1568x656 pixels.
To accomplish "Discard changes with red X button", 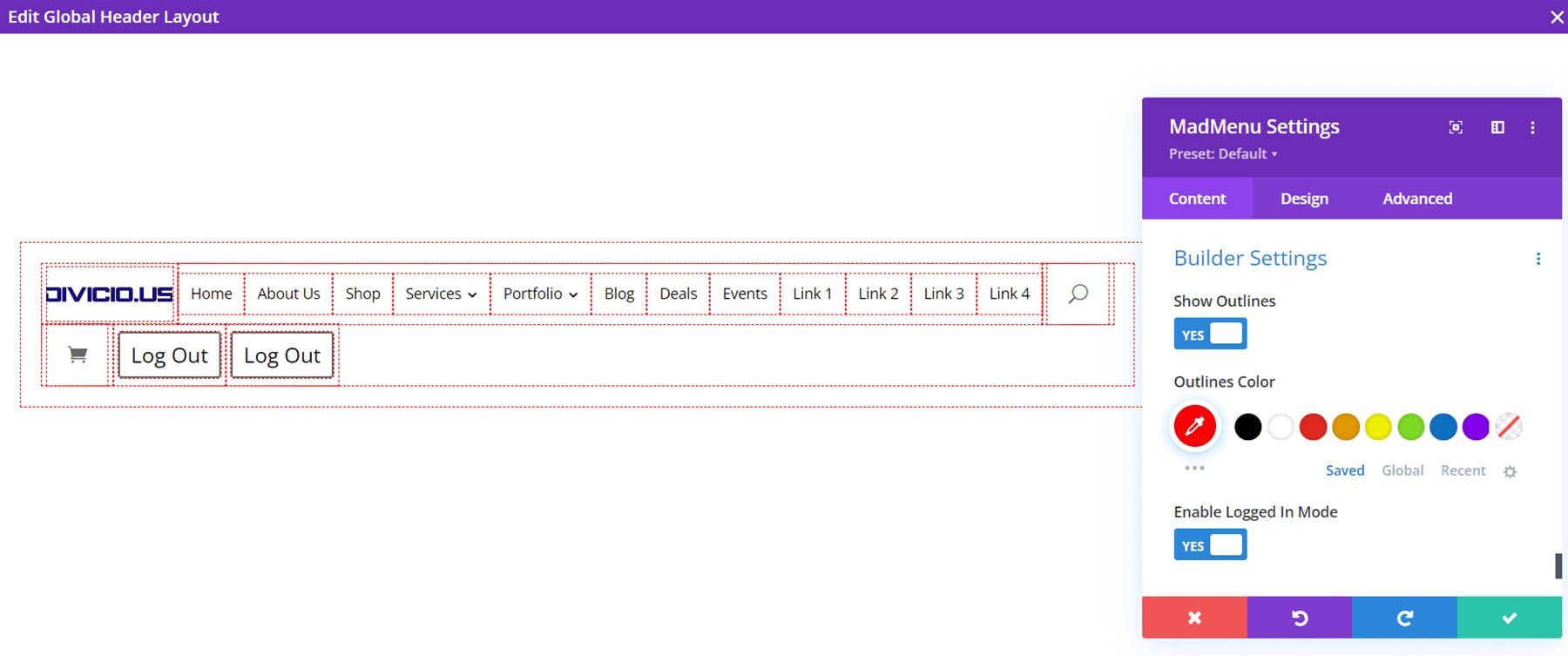I will coord(1194,618).
